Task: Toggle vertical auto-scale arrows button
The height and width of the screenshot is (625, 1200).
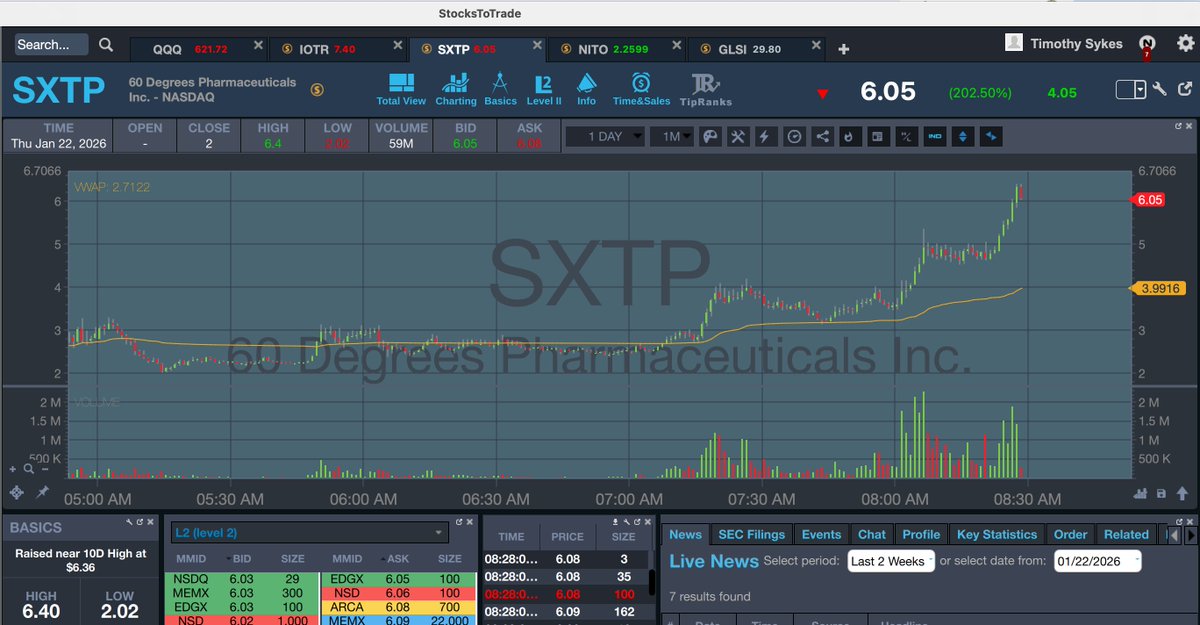Action: (963, 136)
